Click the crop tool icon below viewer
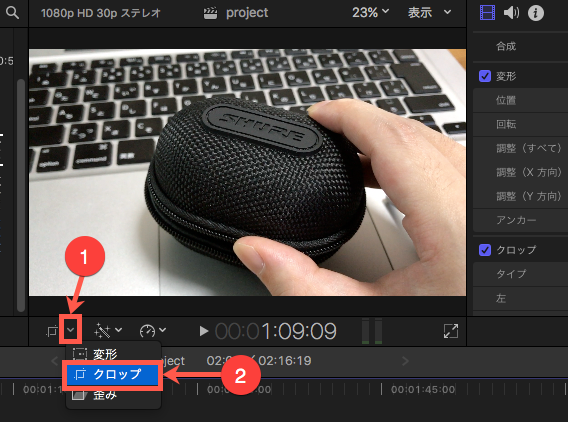The image size is (568, 422). pyautogui.click(x=52, y=331)
